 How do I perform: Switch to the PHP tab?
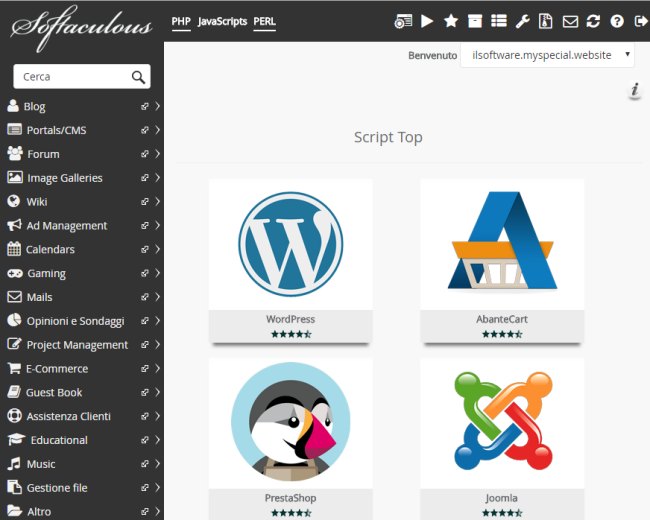coord(181,22)
